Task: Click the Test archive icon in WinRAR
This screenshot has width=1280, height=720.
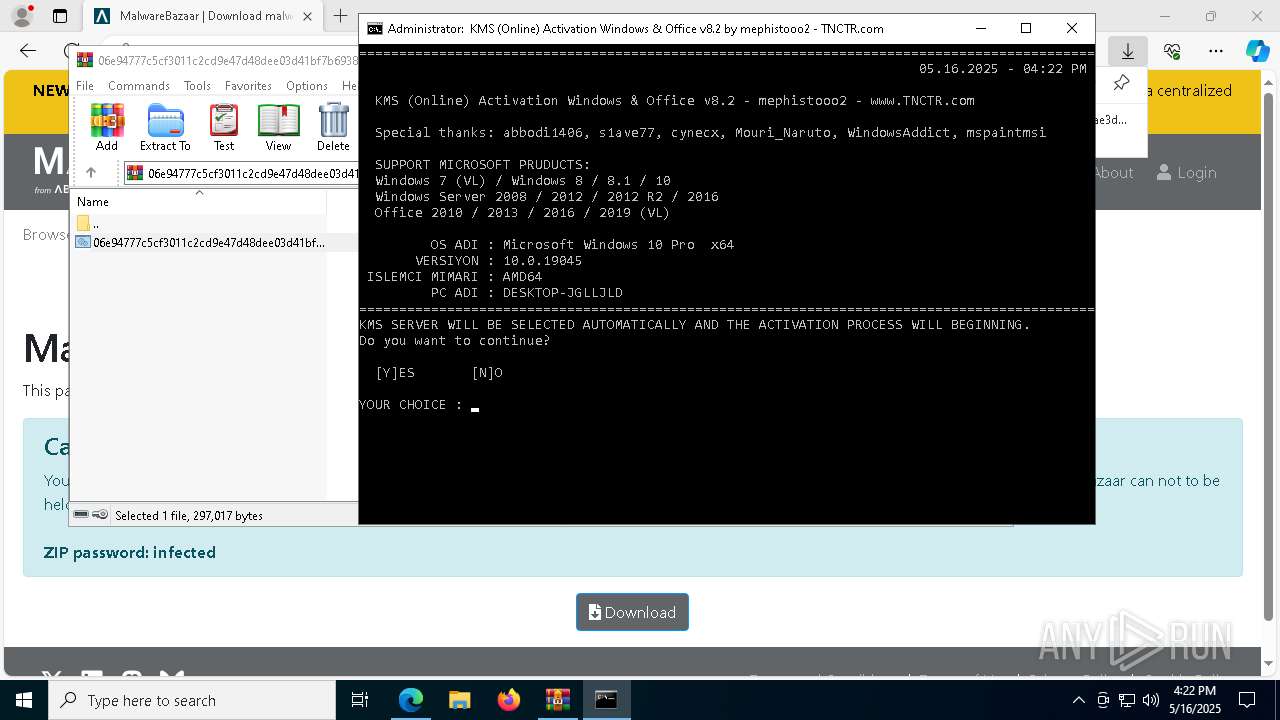Action: pos(224,127)
